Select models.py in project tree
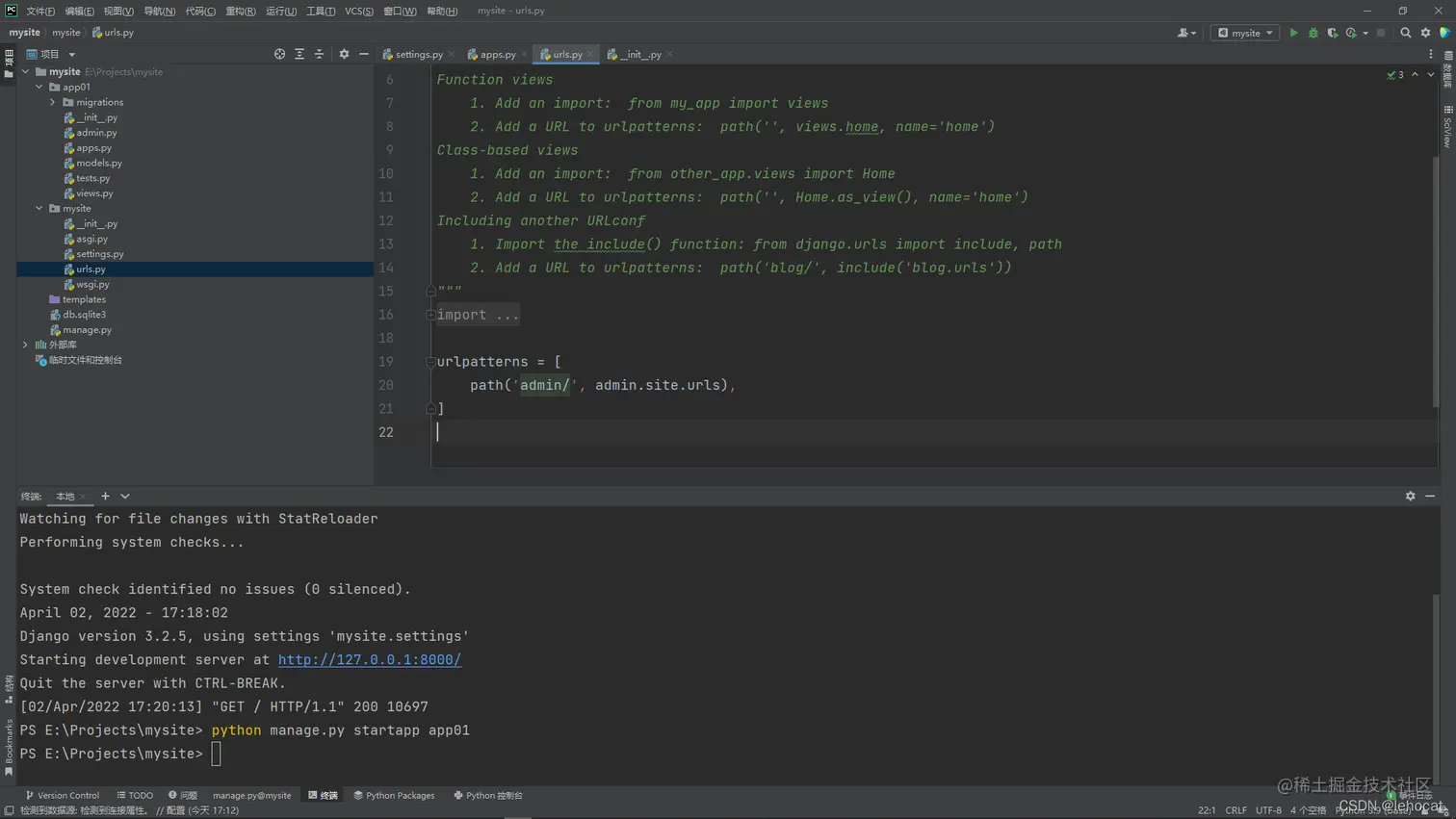Image resolution: width=1456 pixels, height=819 pixels. [x=99, y=163]
